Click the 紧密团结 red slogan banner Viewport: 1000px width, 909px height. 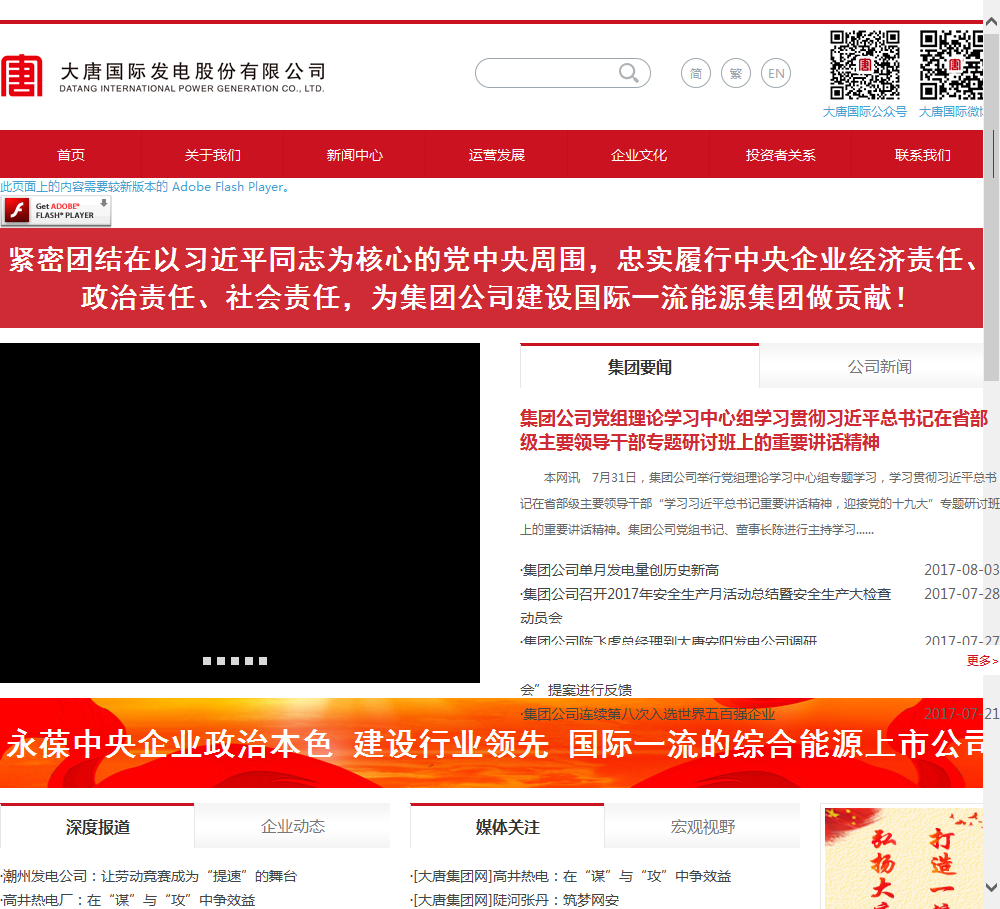pos(491,278)
